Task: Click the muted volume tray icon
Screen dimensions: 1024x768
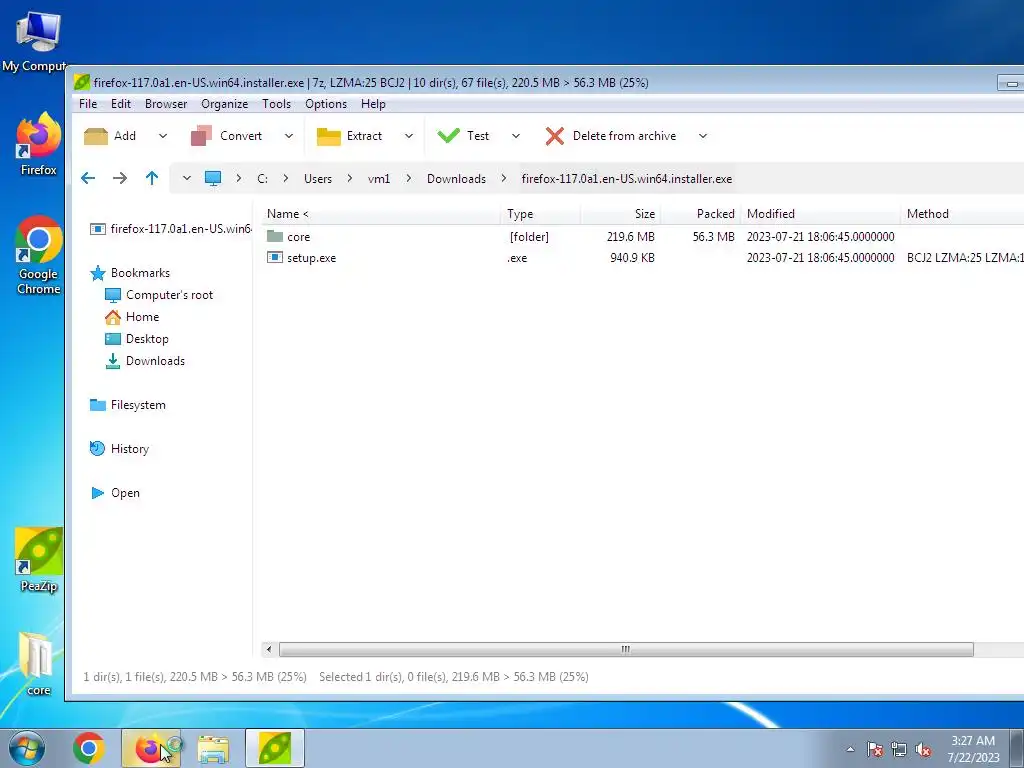Action: (x=923, y=749)
